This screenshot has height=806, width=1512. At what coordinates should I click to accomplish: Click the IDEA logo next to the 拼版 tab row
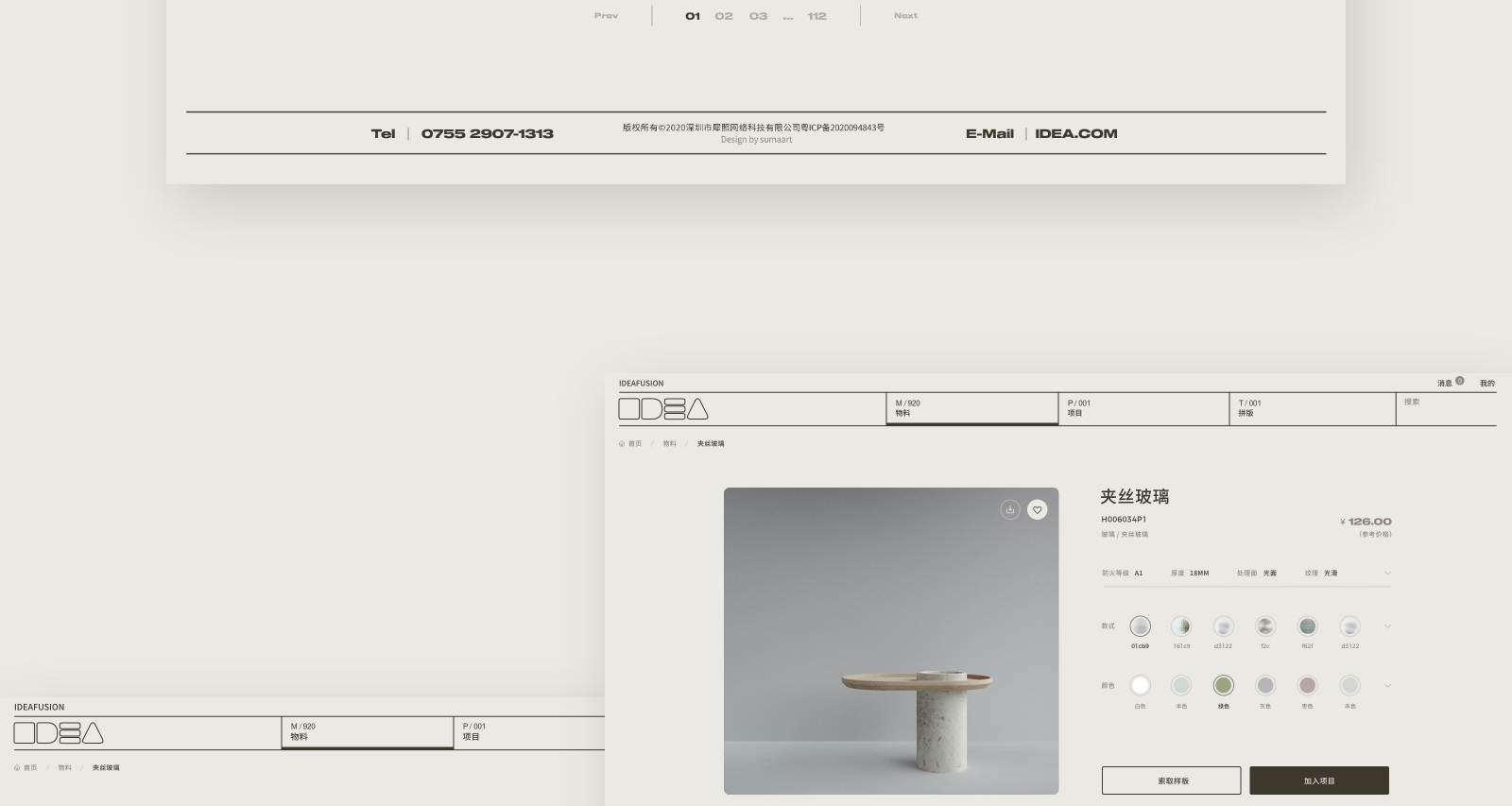click(x=663, y=409)
